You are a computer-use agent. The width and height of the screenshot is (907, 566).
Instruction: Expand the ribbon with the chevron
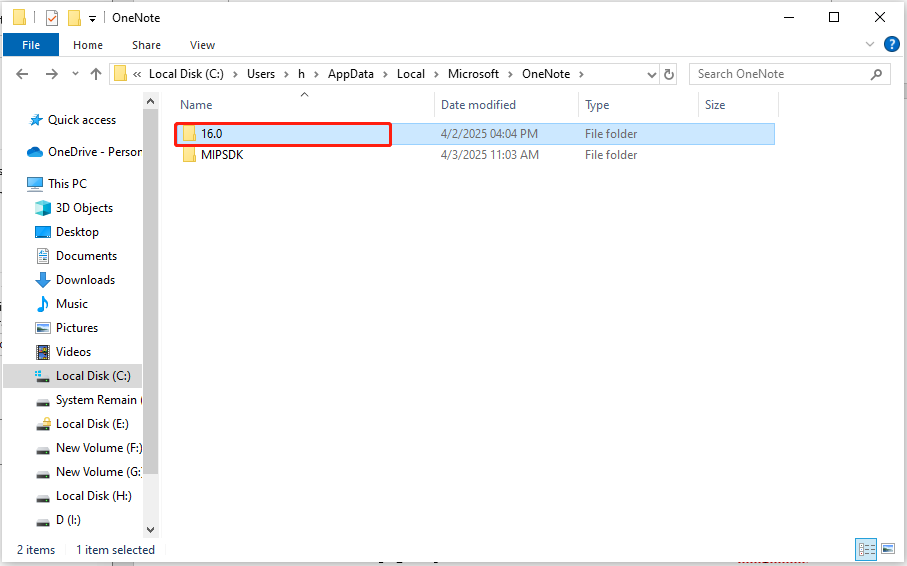click(869, 44)
